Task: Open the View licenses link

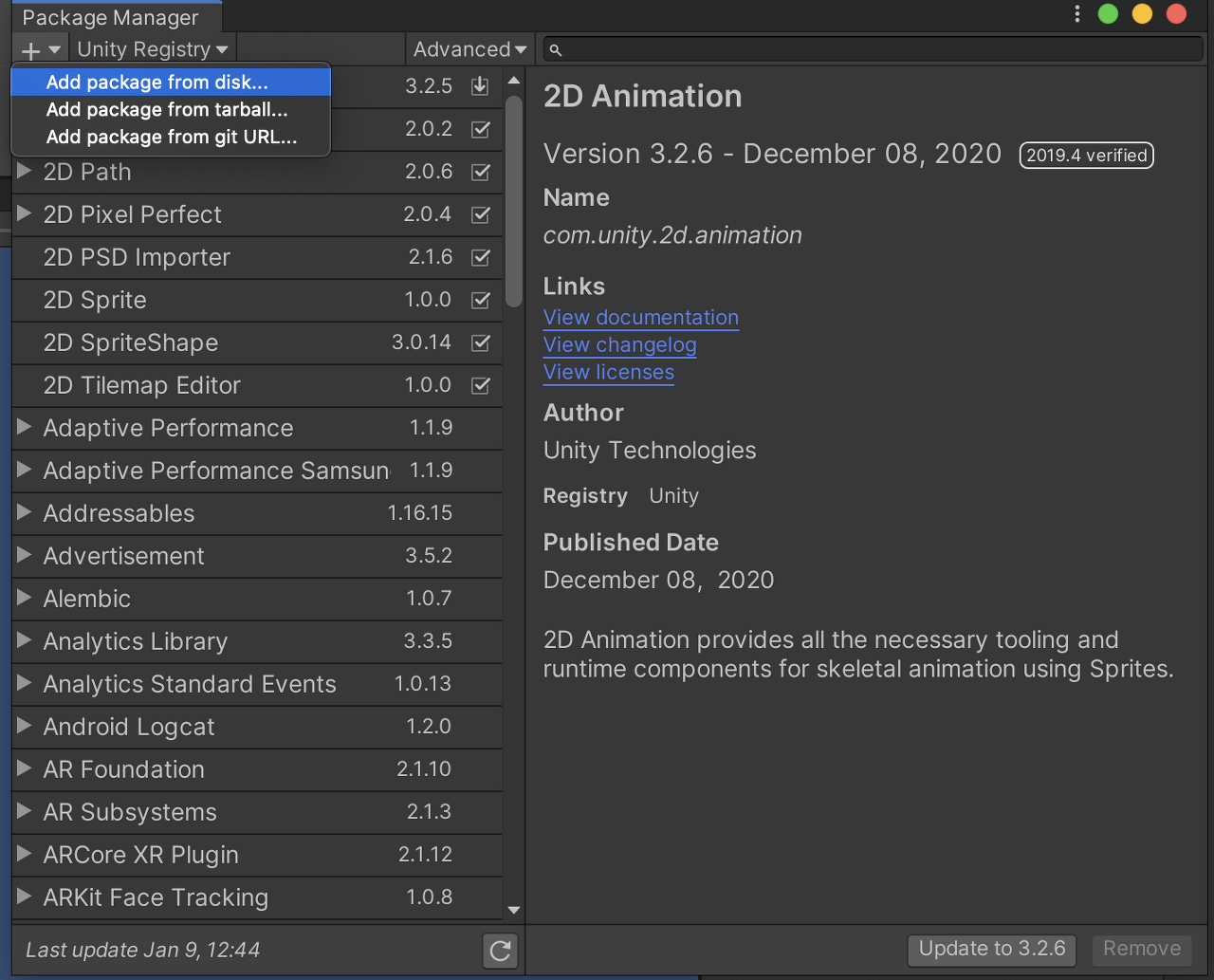Action: (x=609, y=373)
